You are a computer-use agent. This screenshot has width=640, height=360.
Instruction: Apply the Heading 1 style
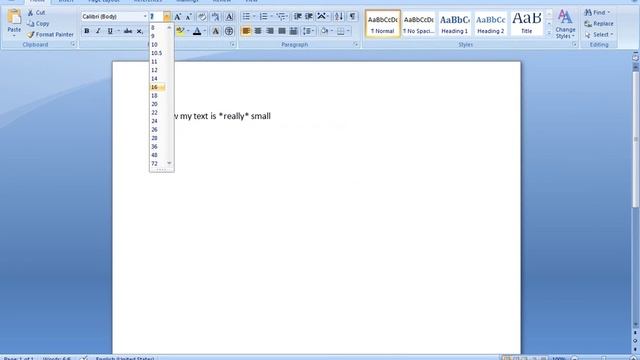point(454,24)
